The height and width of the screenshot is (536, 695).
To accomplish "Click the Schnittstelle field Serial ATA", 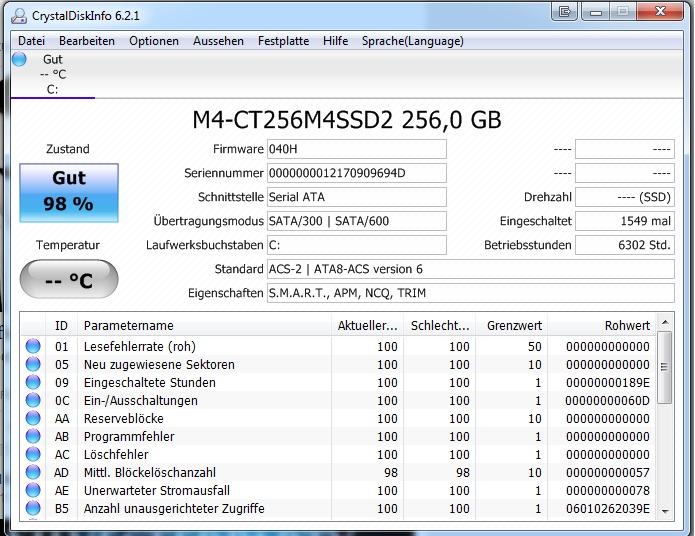I will (357, 197).
